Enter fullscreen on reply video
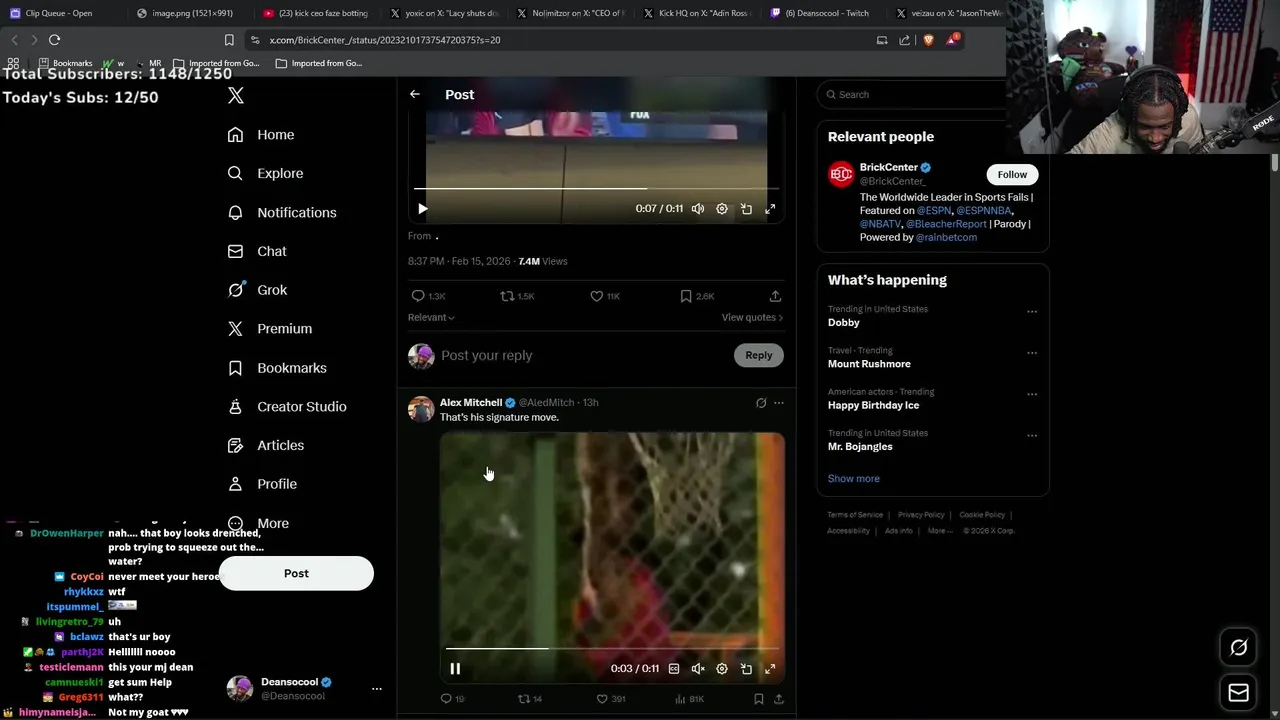The width and height of the screenshot is (1280, 720). [770, 669]
